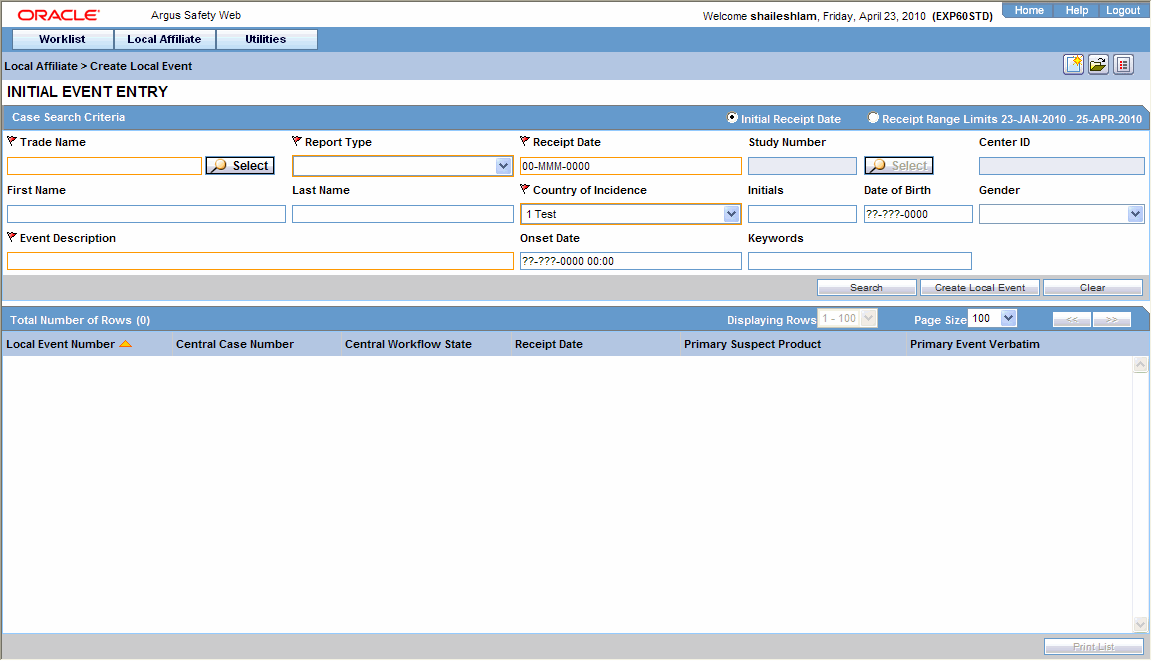1152x661 pixels.
Task: Click the worklist view icon top right
Action: (1123, 63)
